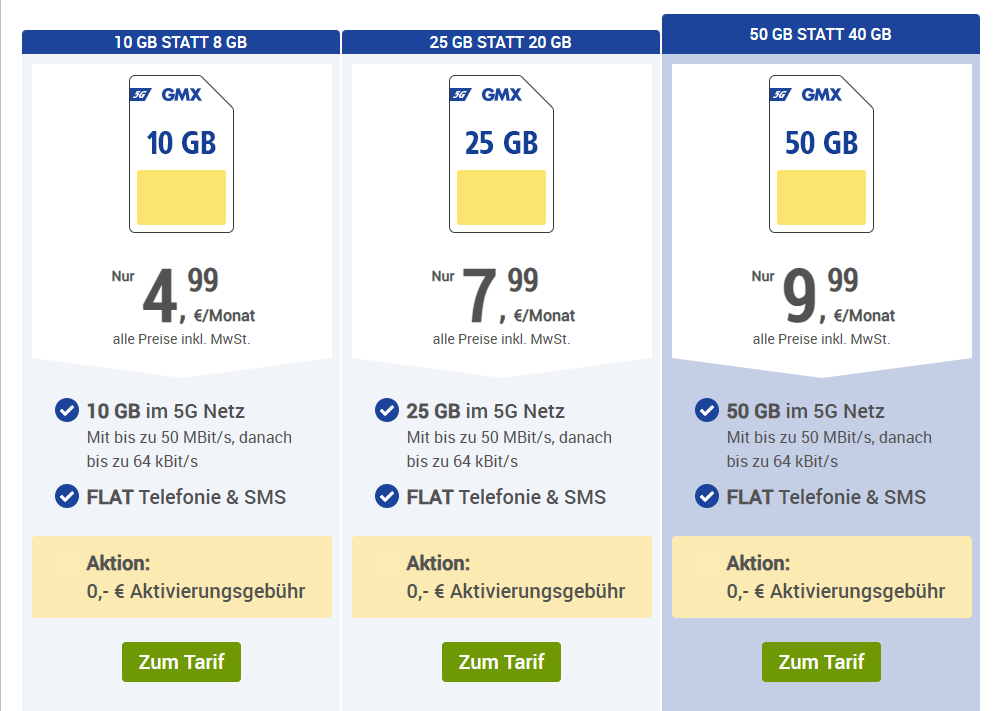Select the 10 GB STATT 8 GB header
The height and width of the screenshot is (711, 1001).
tap(181, 42)
